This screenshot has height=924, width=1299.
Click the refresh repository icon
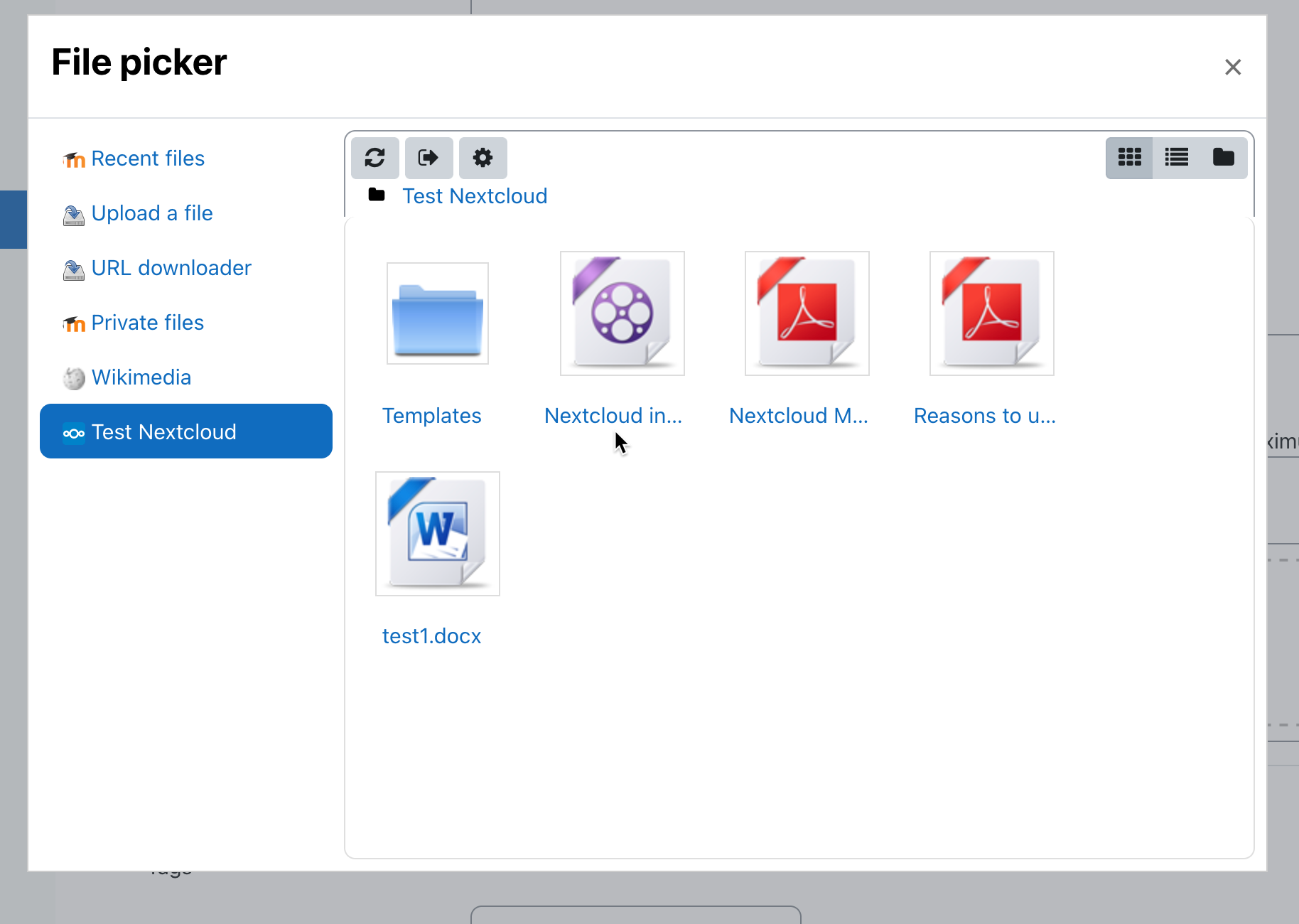pyautogui.click(x=375, y=158)
